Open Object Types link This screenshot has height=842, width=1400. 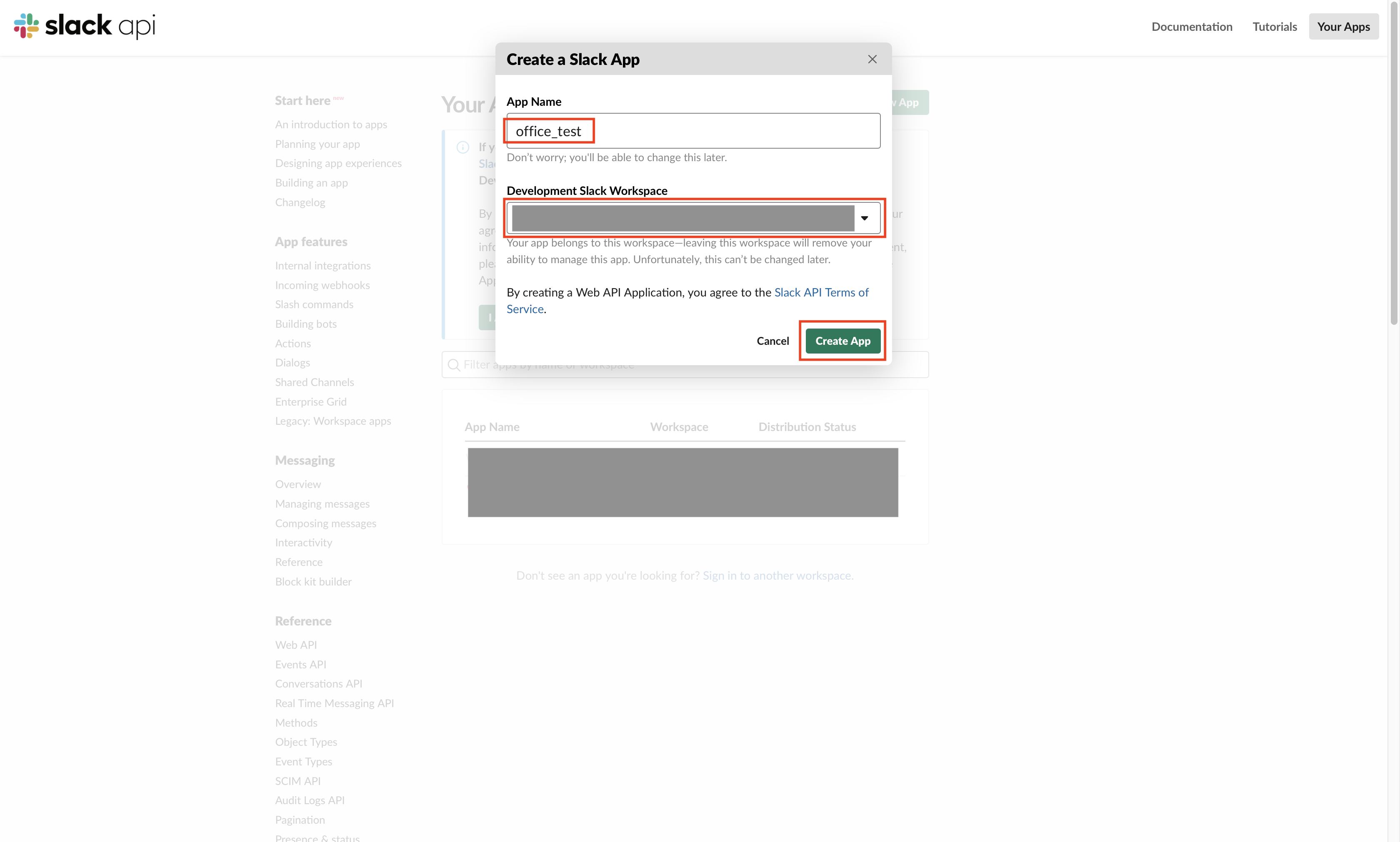[x=306, y=742]
